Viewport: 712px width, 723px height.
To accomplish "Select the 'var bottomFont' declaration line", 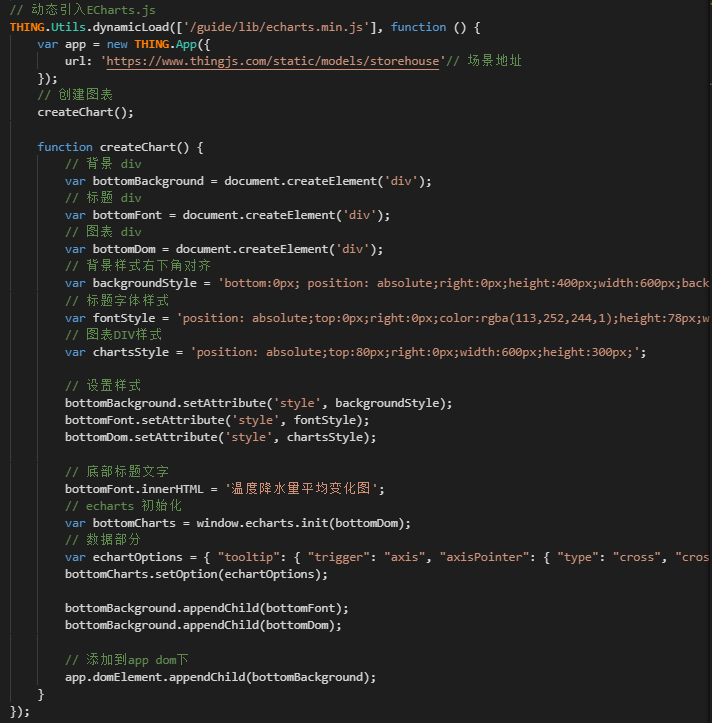I will point(227,215).
